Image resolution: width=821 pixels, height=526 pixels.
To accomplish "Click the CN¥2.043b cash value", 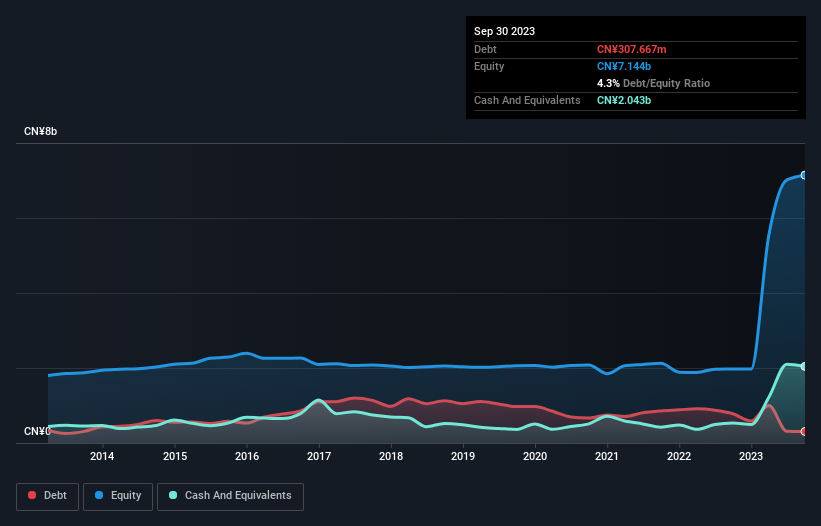I will click(x=624, y=100).
